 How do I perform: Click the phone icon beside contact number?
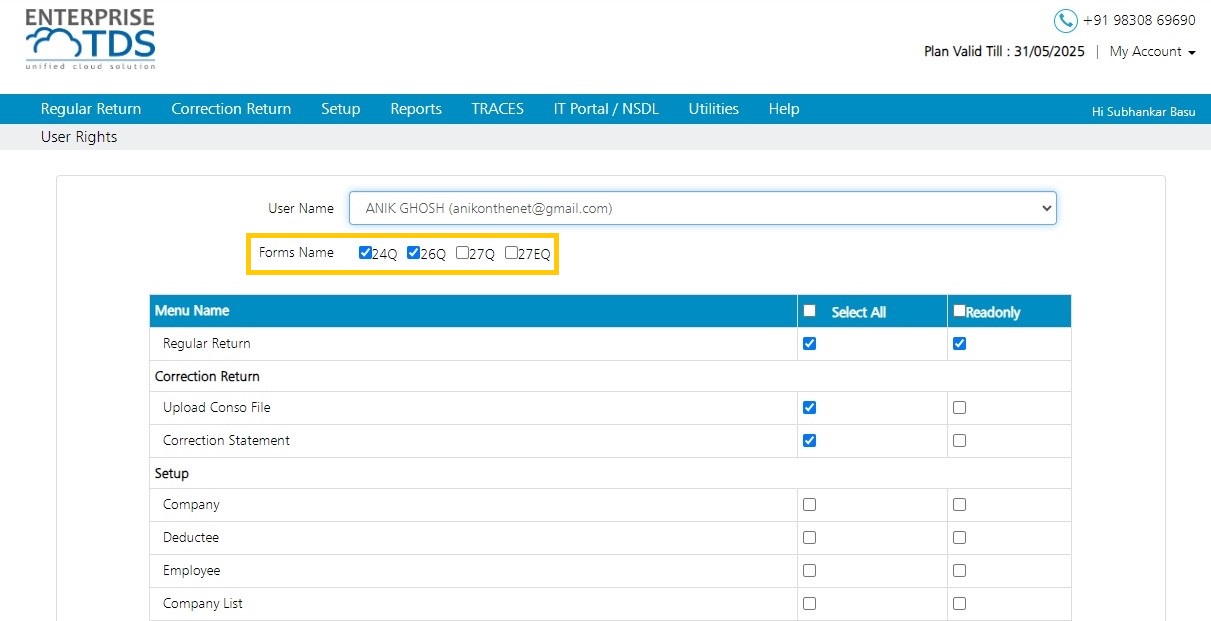point(1065,20)
